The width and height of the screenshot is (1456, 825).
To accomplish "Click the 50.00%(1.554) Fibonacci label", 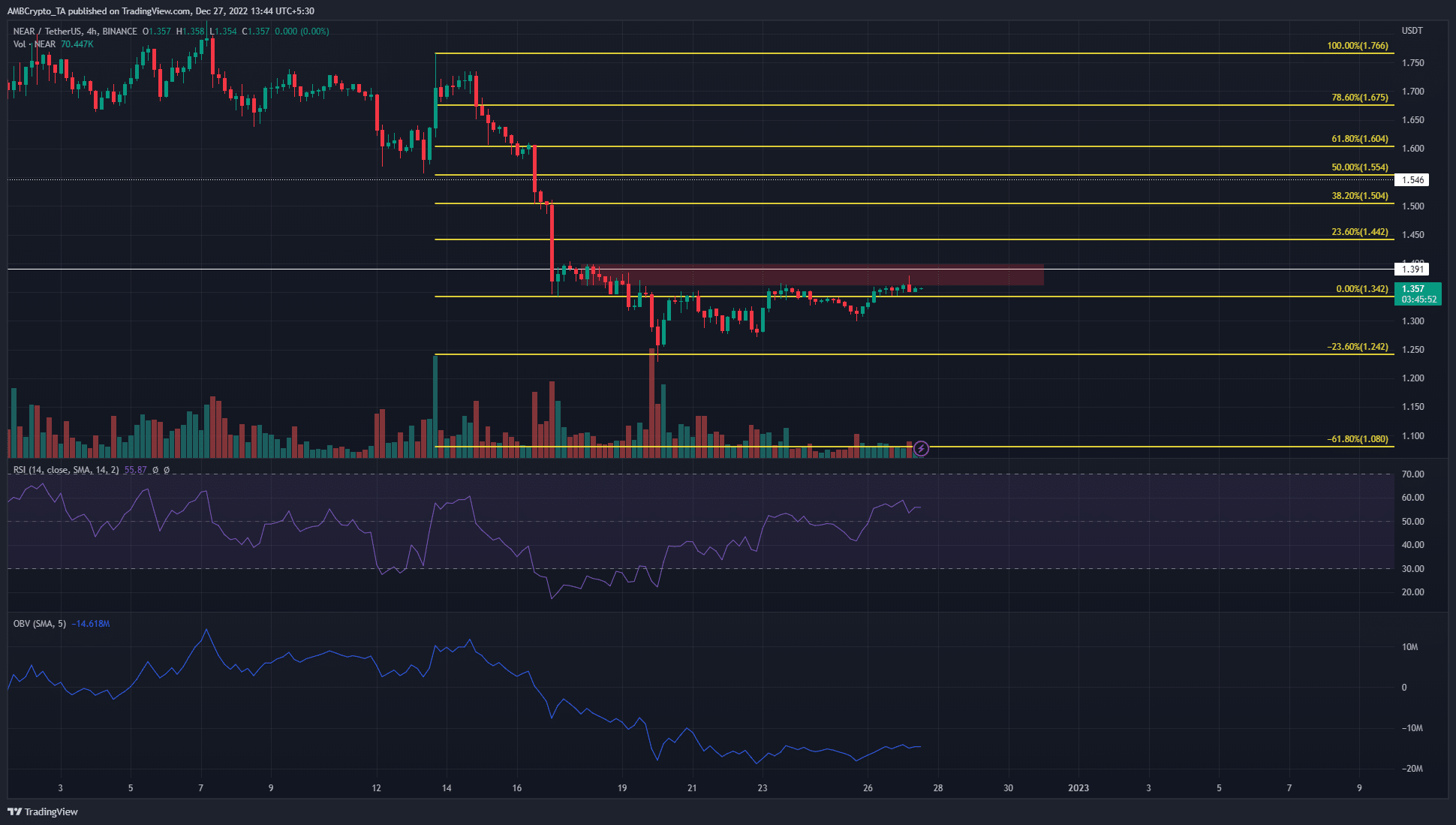I will (1359, 167).
